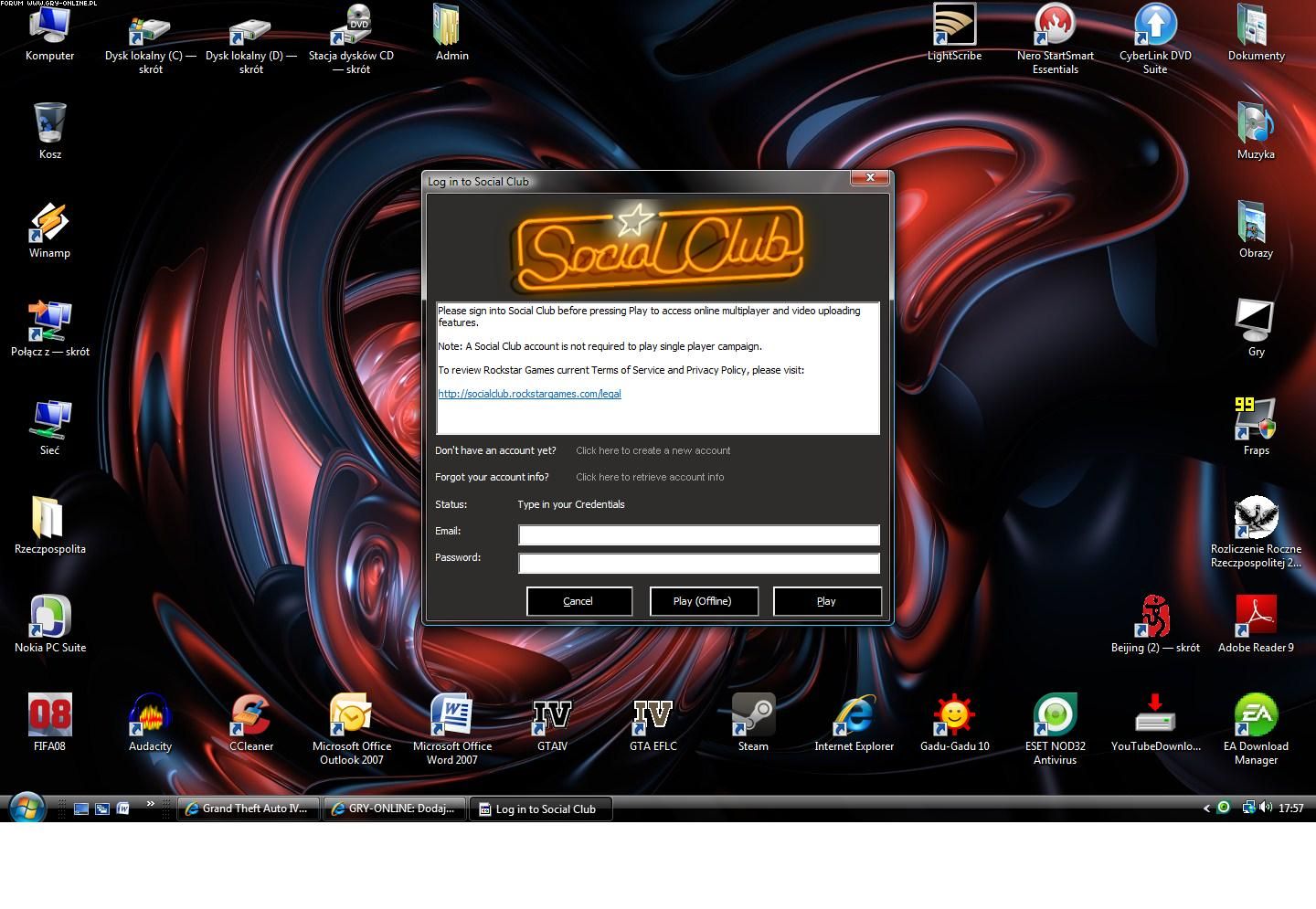
Task: Launch LightScribe from the desktop
Action: tap(954, 32)
